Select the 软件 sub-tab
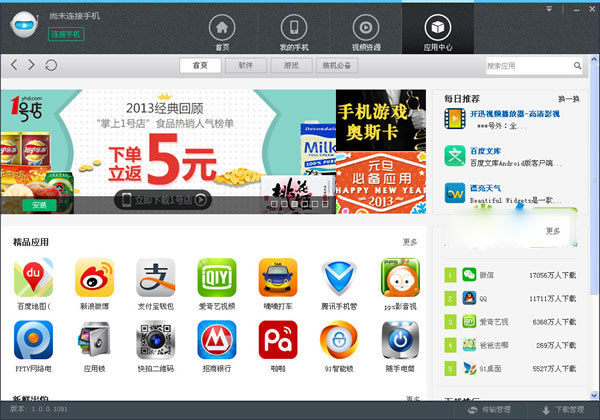600x420 pixels. (x=246, y=65)
